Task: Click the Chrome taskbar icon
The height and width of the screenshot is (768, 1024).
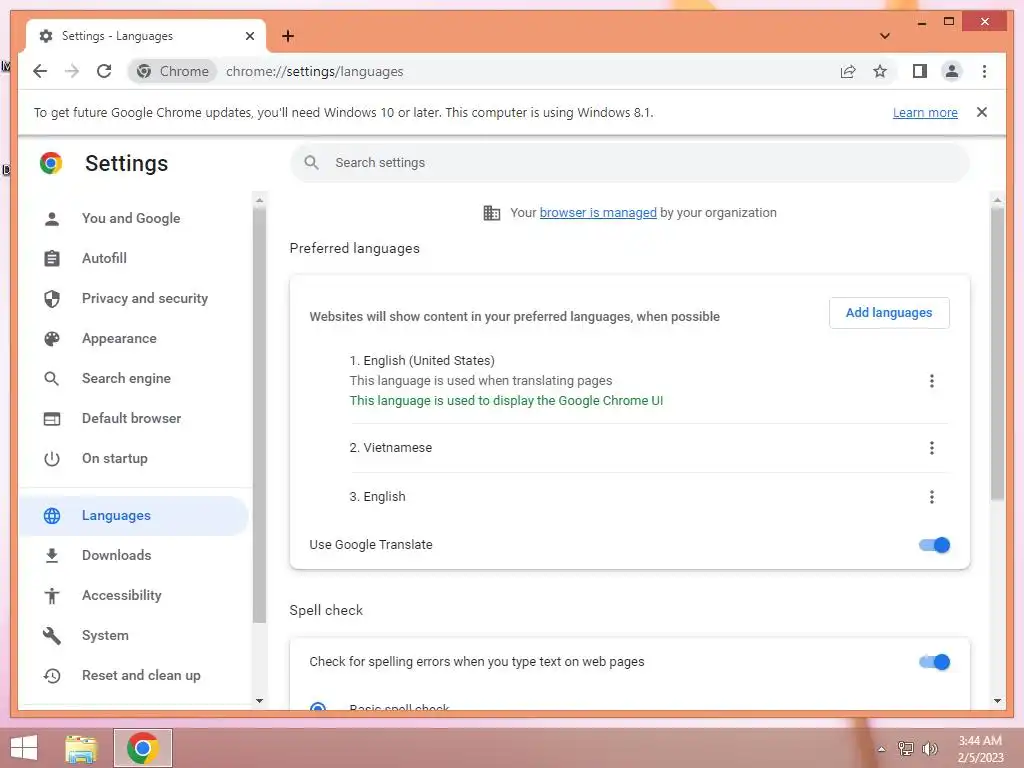Action: [143, 748]
